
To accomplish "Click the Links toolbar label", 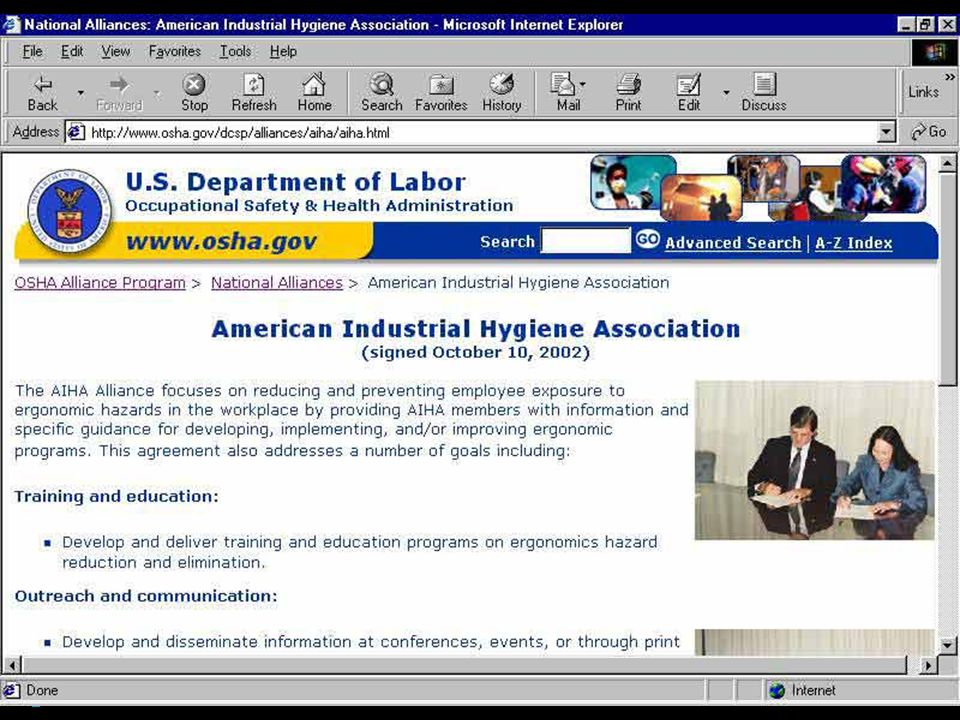I will (923, 92).
